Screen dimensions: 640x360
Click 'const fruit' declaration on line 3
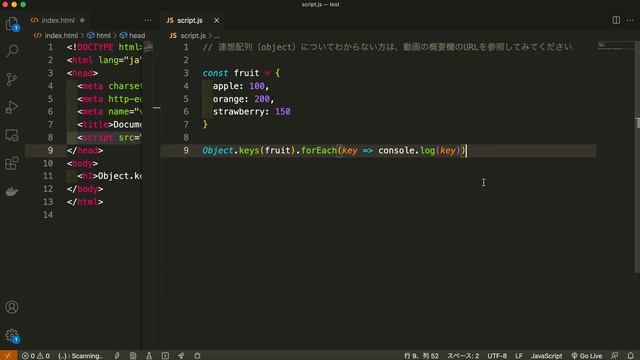pos(231,73)
